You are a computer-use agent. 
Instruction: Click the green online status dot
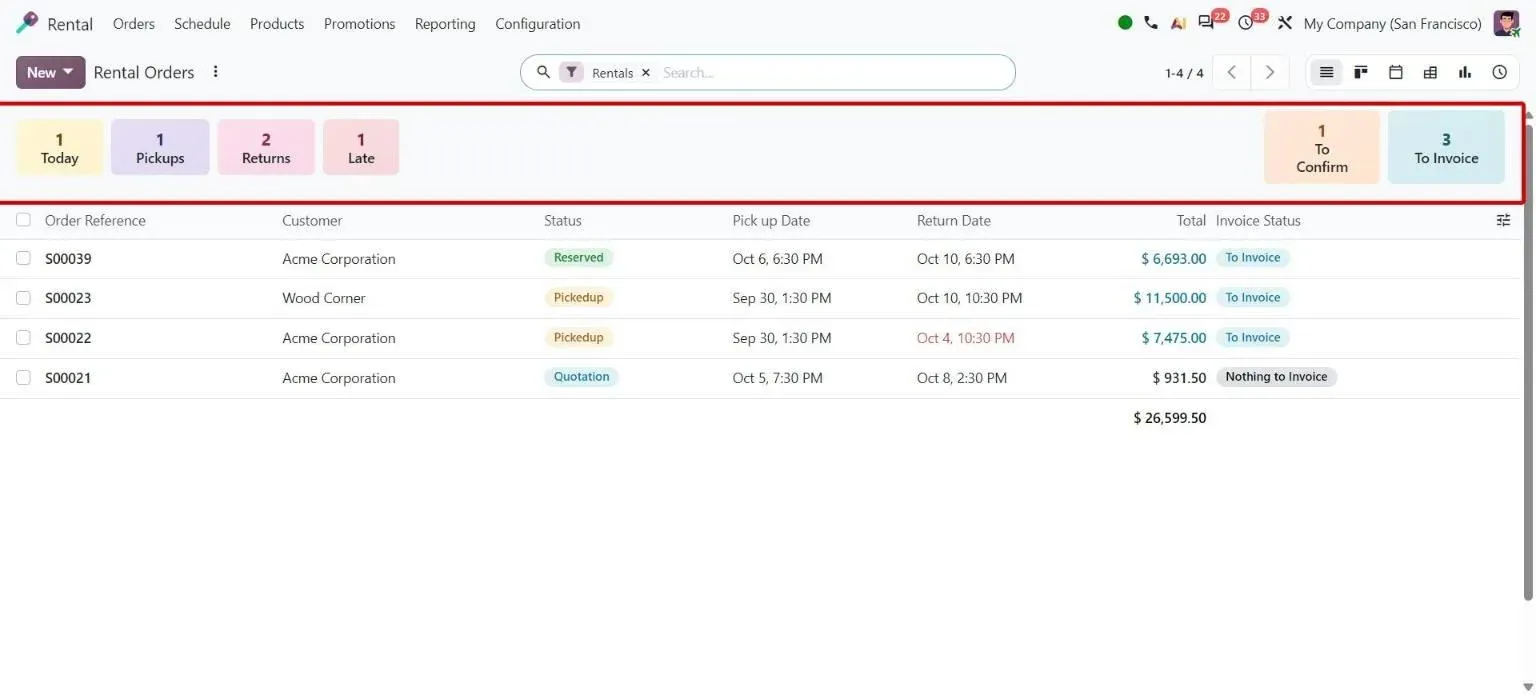[1125, 23]
